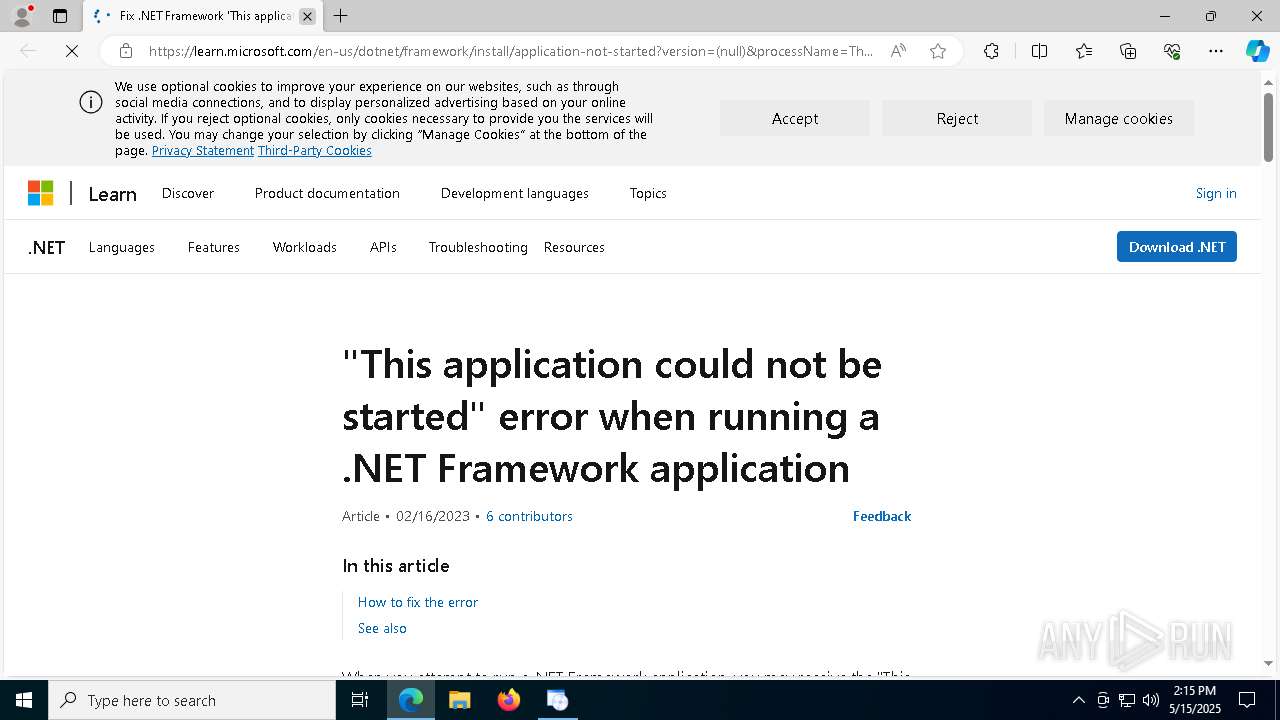Expand the Languages dropdown
This screenshot has width=1280, height=720.
coord(121,247)
